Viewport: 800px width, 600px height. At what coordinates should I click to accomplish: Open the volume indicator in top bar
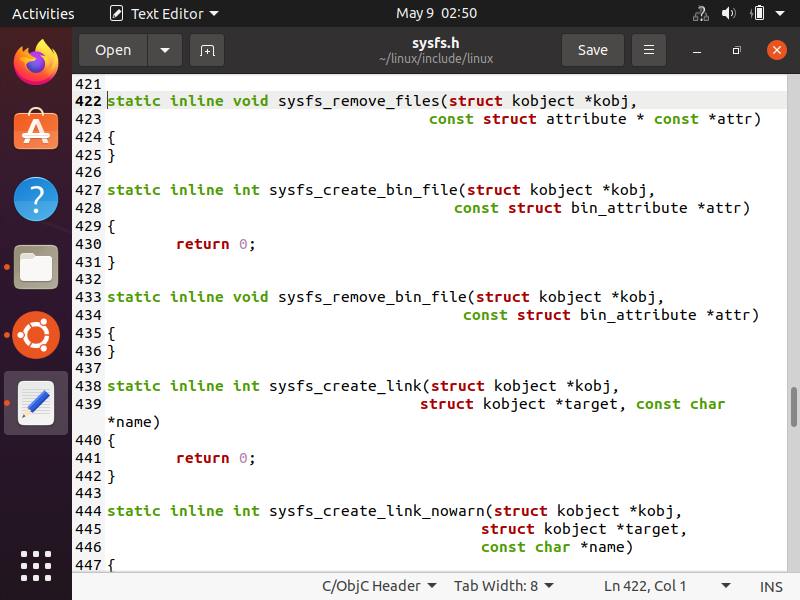(729, 14)
